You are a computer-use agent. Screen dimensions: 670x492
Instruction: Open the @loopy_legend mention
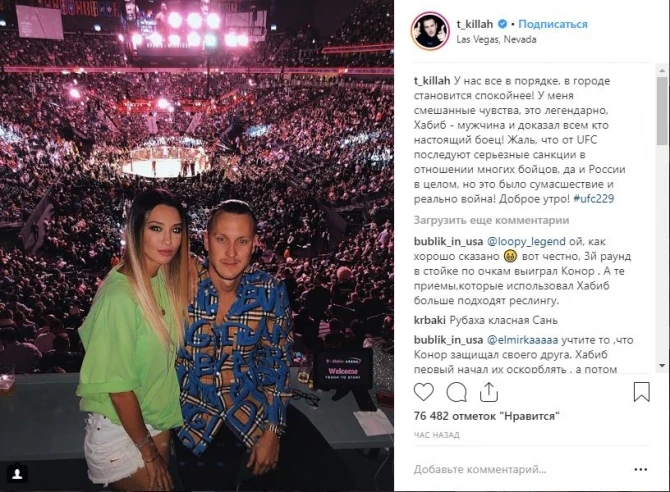coord(526,242)
